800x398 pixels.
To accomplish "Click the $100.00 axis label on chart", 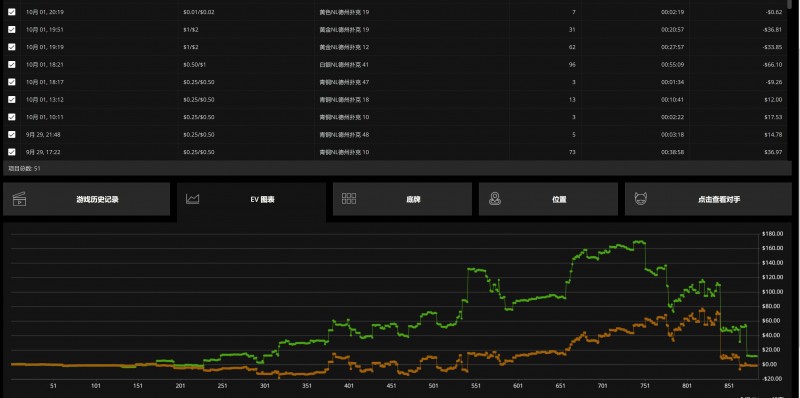I will pyautogui.click(x=772, y=292).
